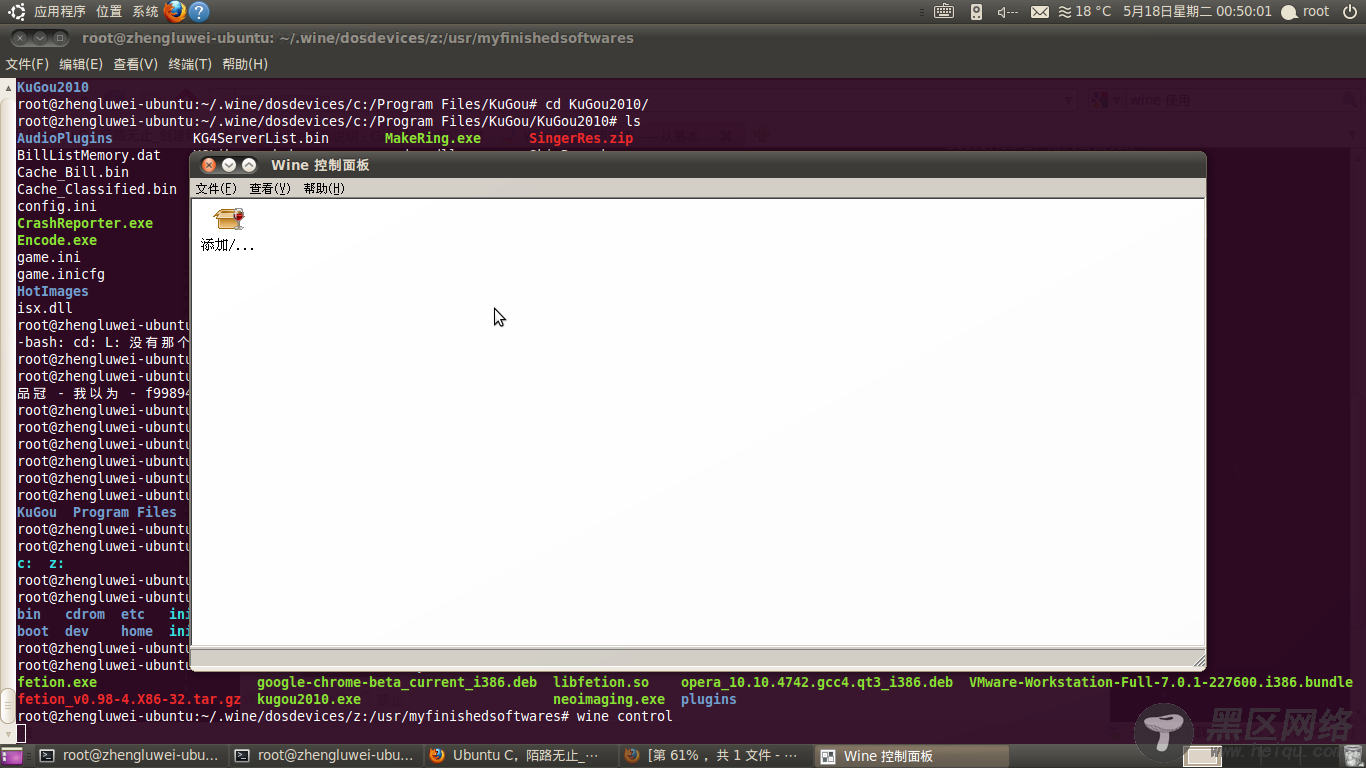Click 'config.ini' in terminal listing
This screenshot has width=1366, height=768.
click(57, 206)
